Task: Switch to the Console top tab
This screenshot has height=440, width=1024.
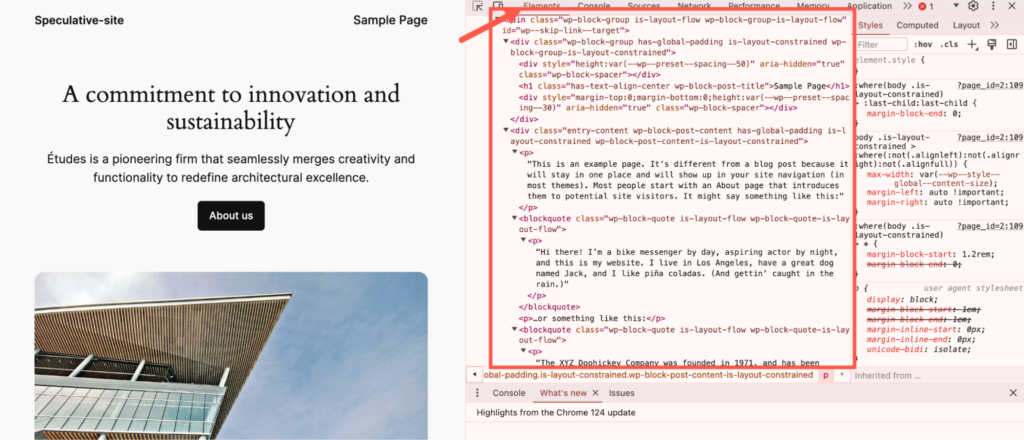Action: tap(594, 6)
